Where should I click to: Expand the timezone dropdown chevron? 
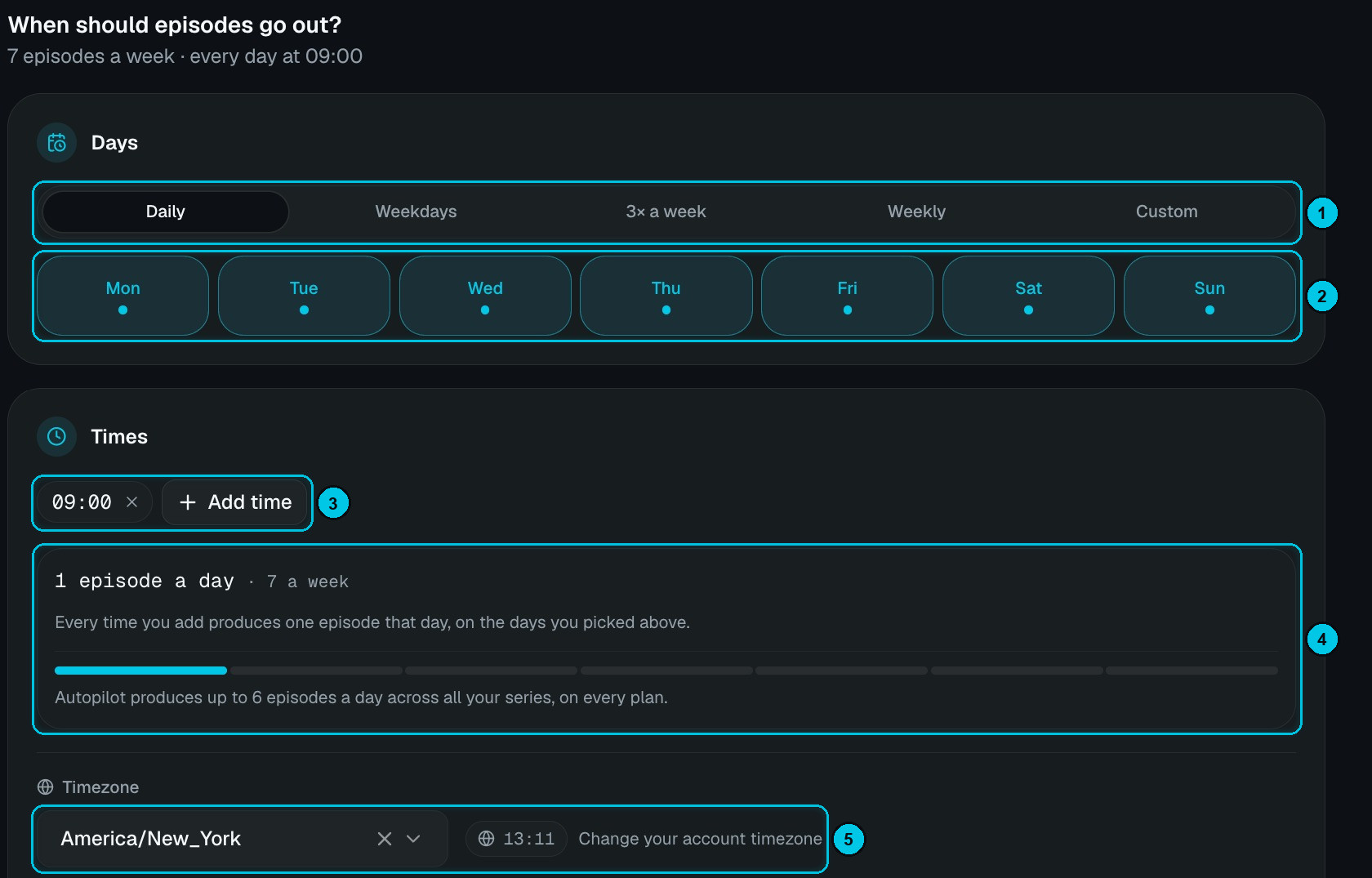[x=413, y=839]
